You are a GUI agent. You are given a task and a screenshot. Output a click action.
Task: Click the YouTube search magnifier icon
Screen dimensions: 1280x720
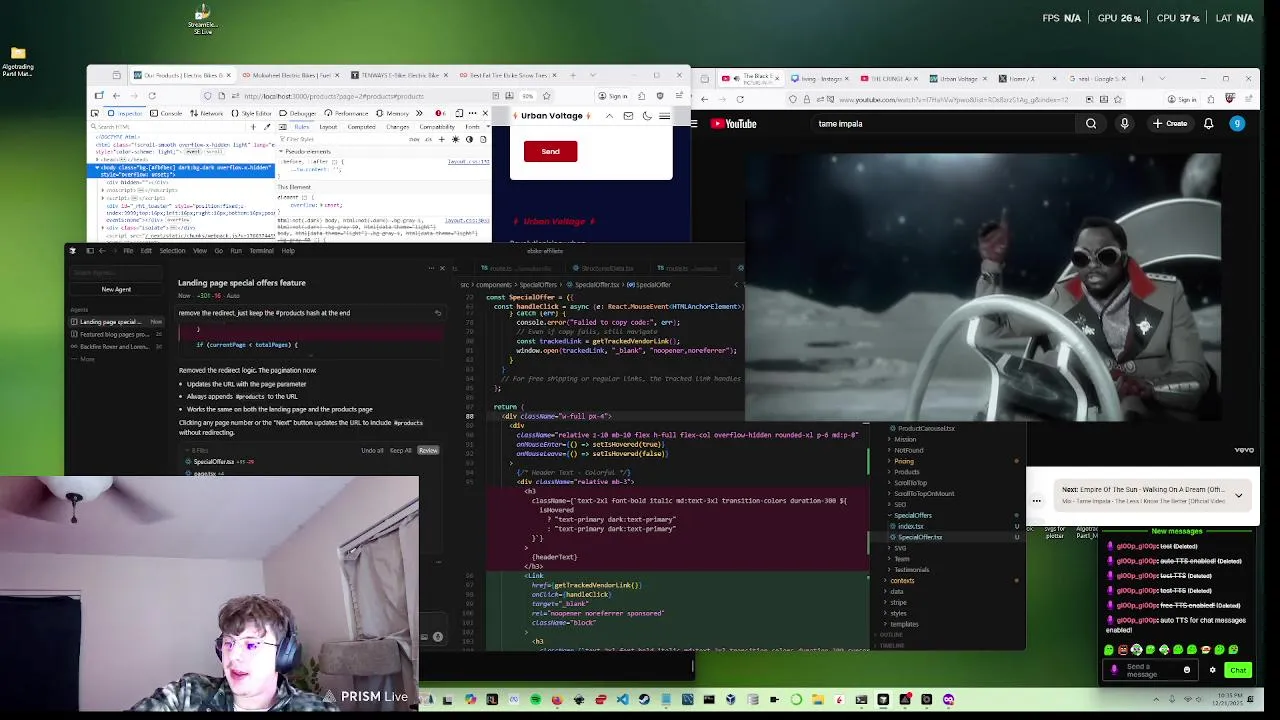point(1091,124)
